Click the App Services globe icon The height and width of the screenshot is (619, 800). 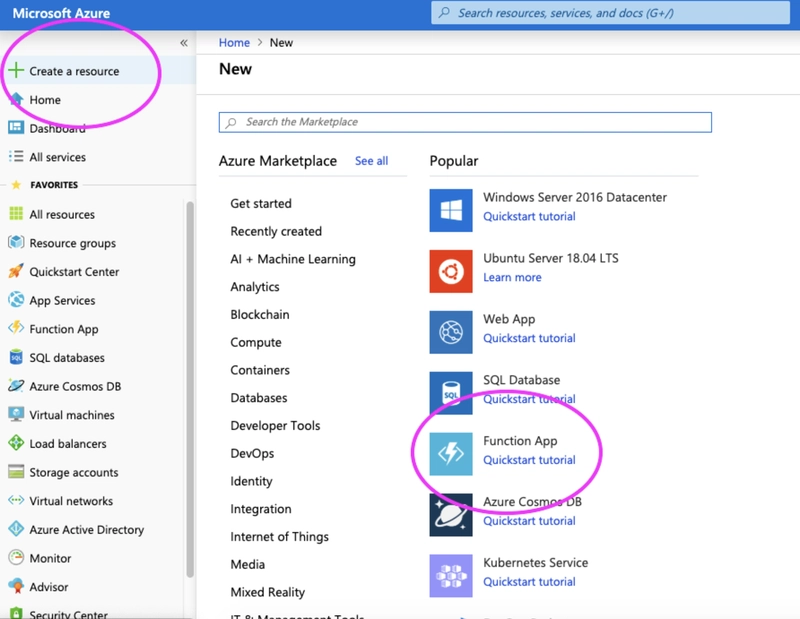coord(16,300)
